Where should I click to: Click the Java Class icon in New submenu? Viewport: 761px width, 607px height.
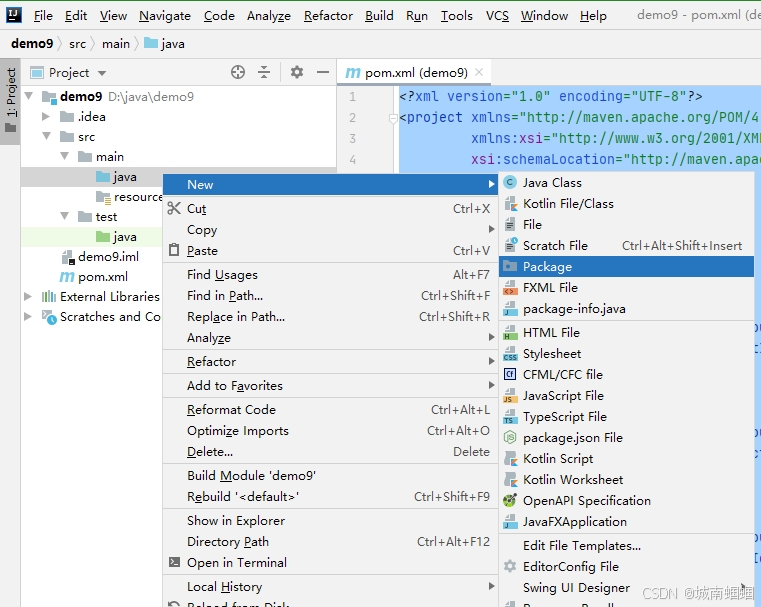click(x=510, y=182)
